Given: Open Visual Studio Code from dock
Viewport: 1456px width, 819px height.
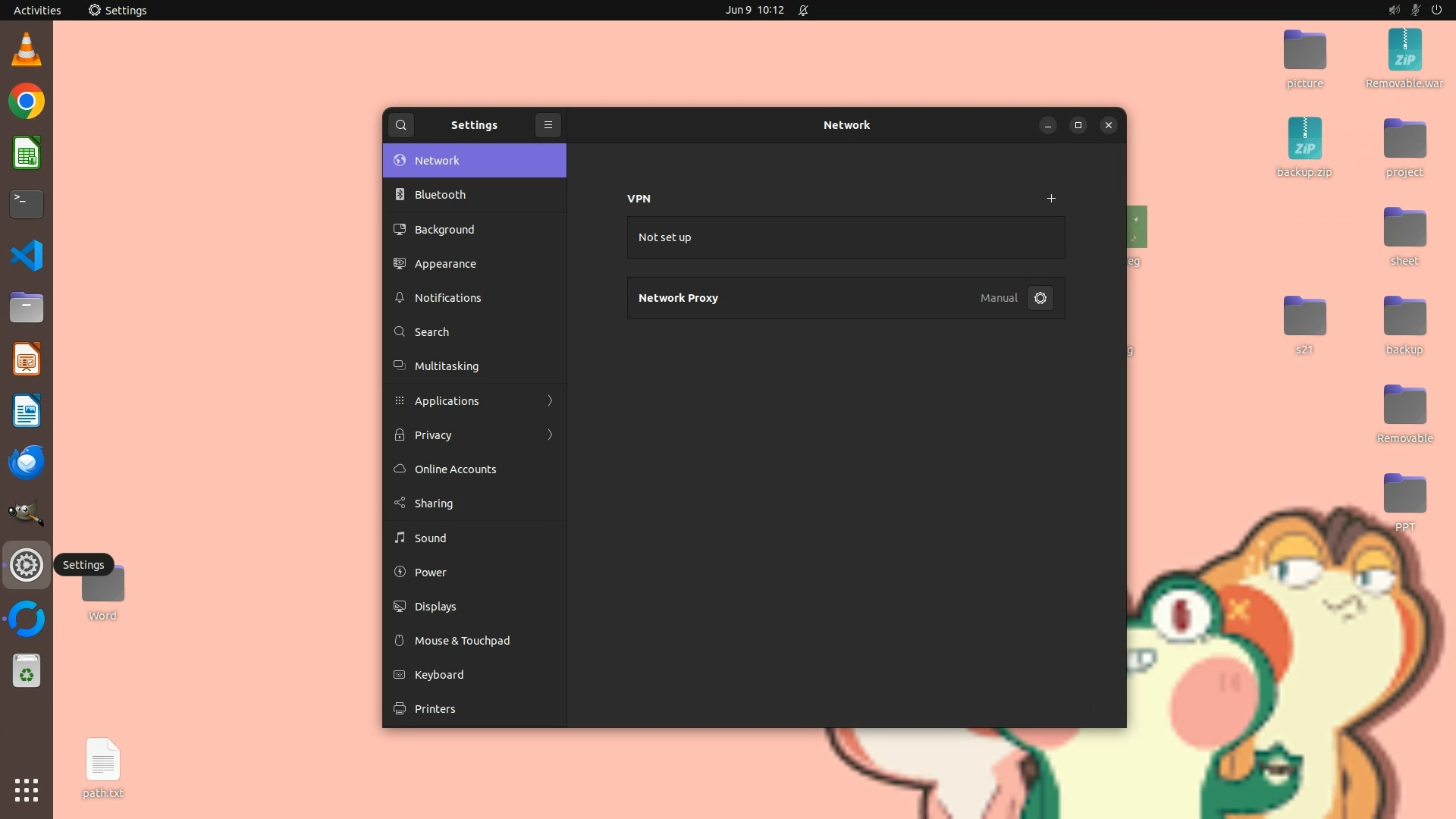Looking at the screenshot, I should (x=27, y=256).
